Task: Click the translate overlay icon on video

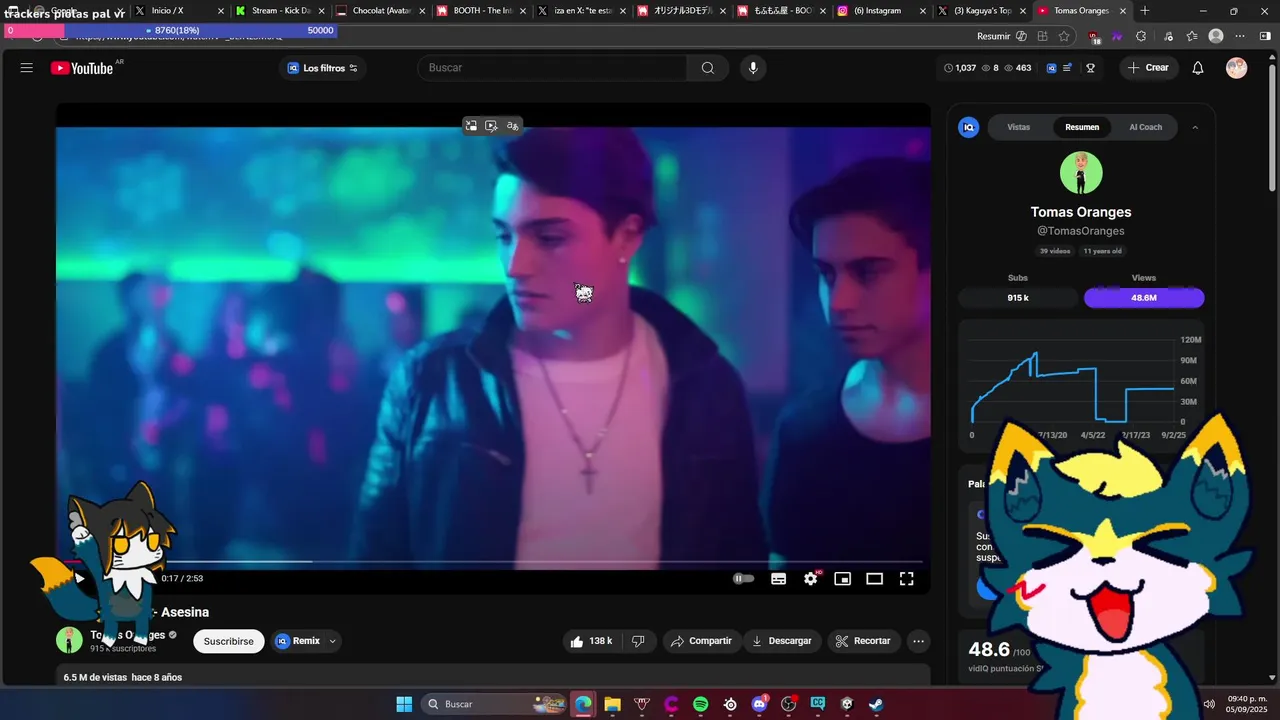Action: [x=512, y=126]
